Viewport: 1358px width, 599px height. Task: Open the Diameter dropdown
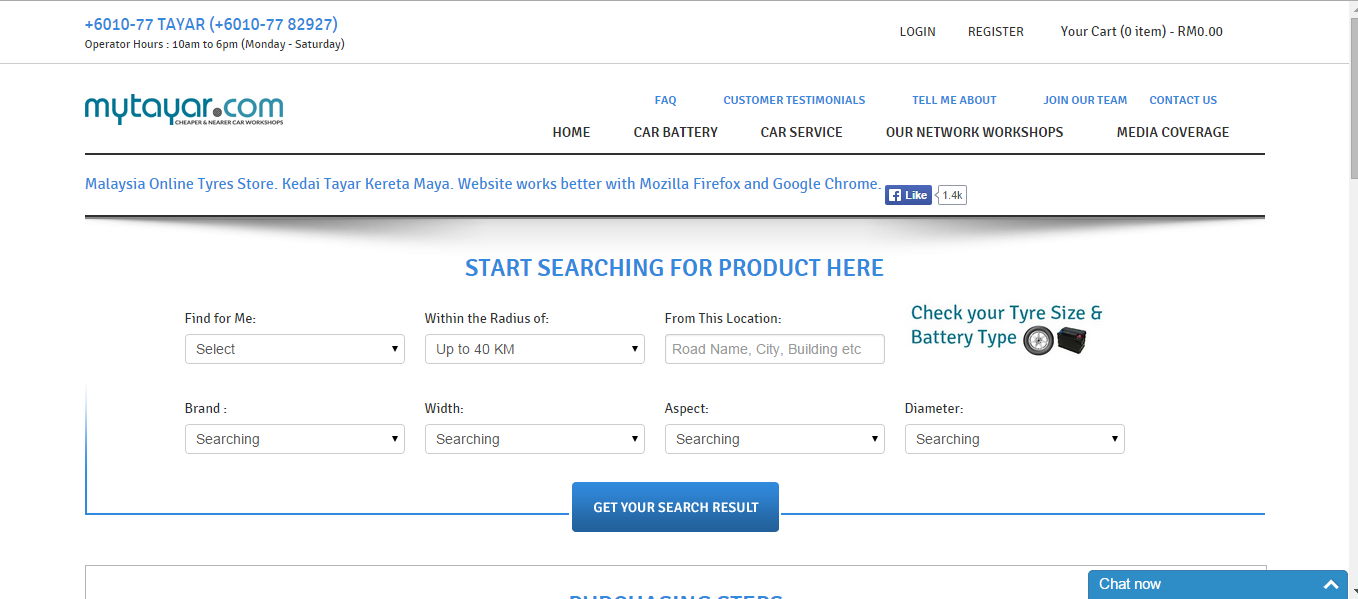click(1015, 439)
